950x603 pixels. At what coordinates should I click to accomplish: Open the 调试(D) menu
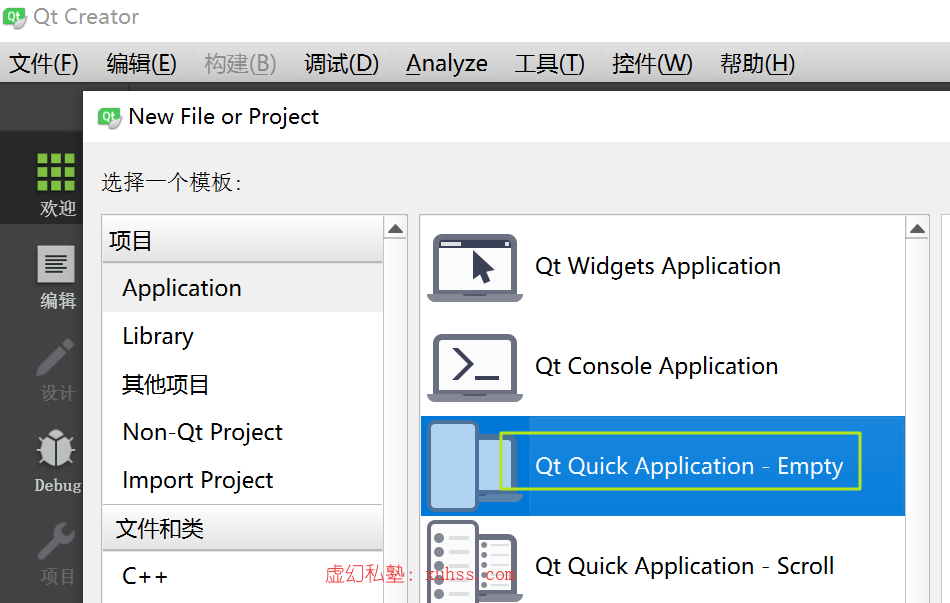(341, 63)
